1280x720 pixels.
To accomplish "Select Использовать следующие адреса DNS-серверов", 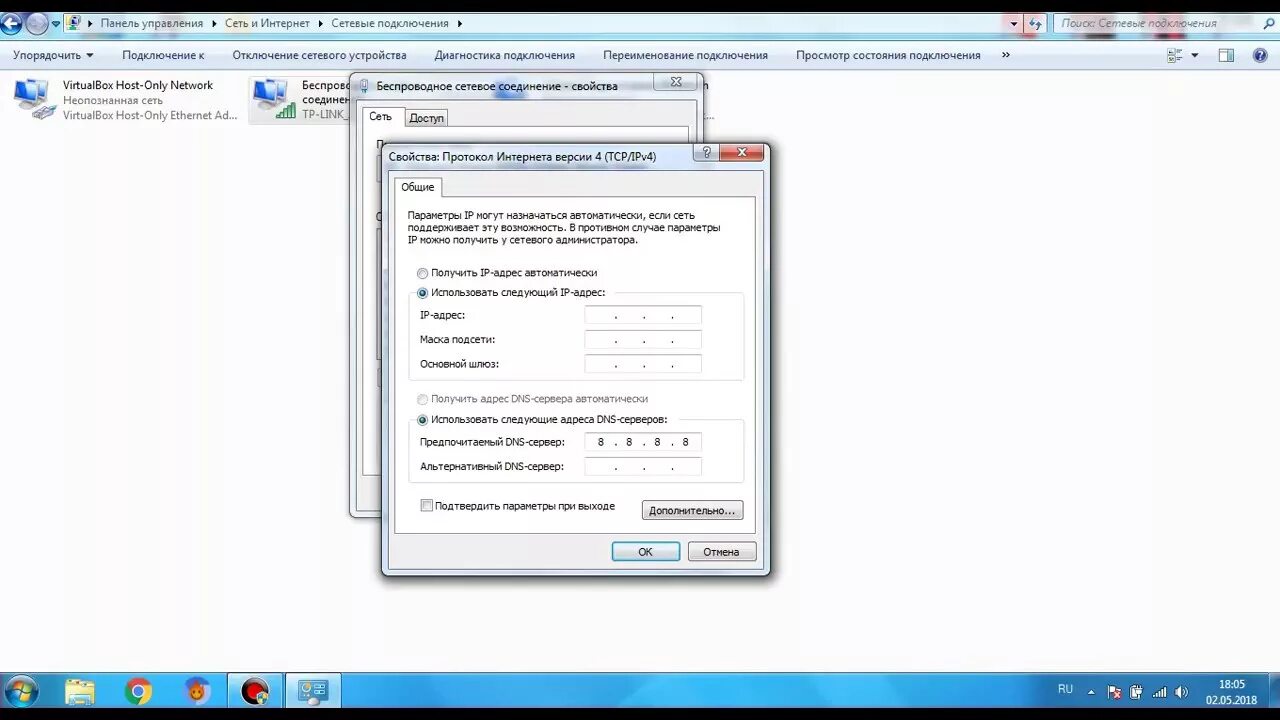I will [543, 420].
